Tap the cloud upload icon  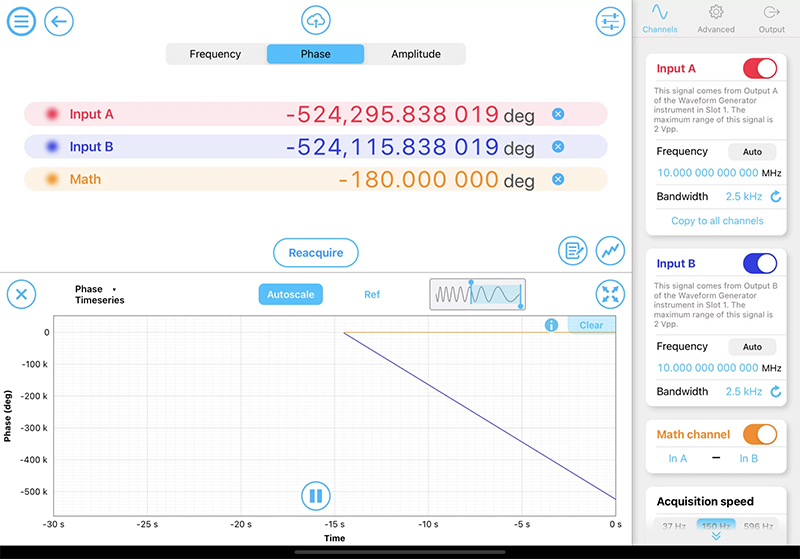tap(315, 20)
